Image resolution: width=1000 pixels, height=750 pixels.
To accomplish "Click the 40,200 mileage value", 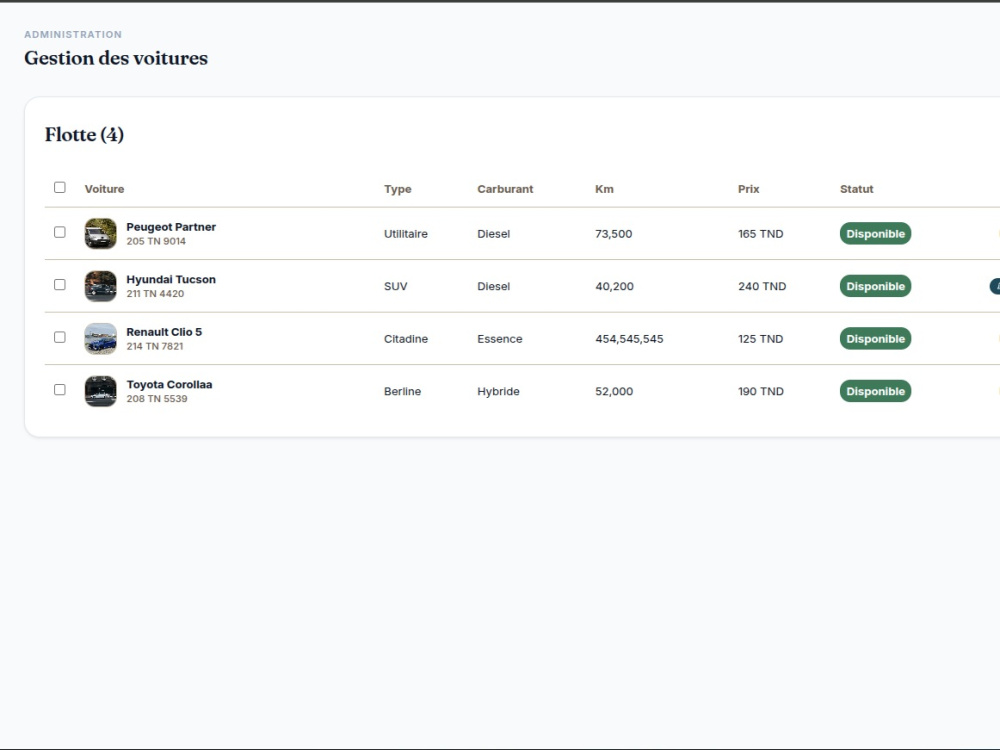I will pyautogui.click(x=614, y=286).
